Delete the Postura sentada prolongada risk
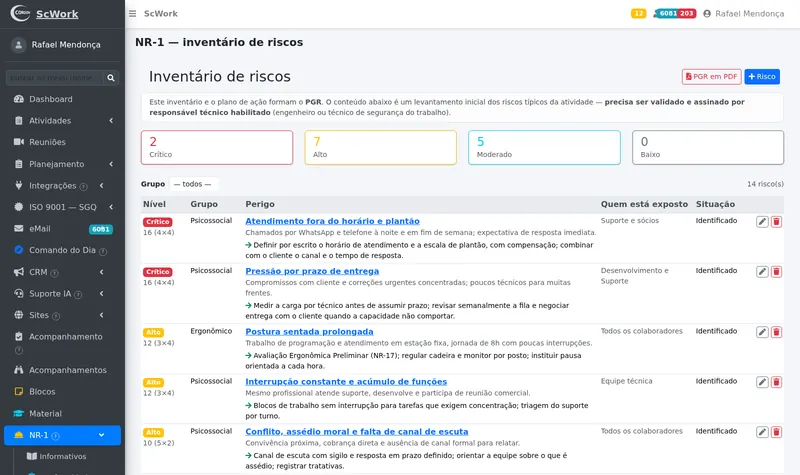The width and height of the screenshot is (800, 475). (x=777, y=332)
